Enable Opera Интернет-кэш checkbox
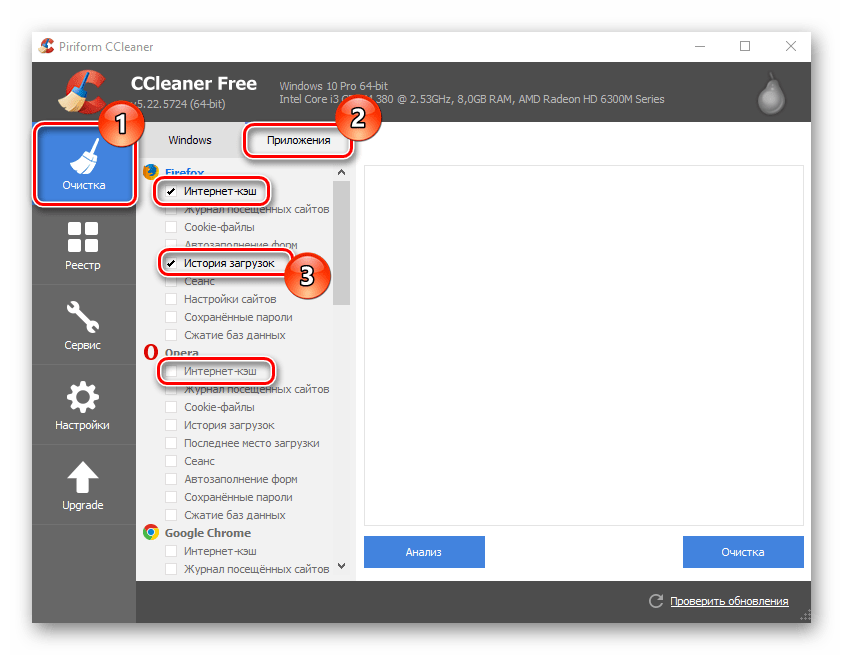 pyautogui.click(x=172, y=371)
